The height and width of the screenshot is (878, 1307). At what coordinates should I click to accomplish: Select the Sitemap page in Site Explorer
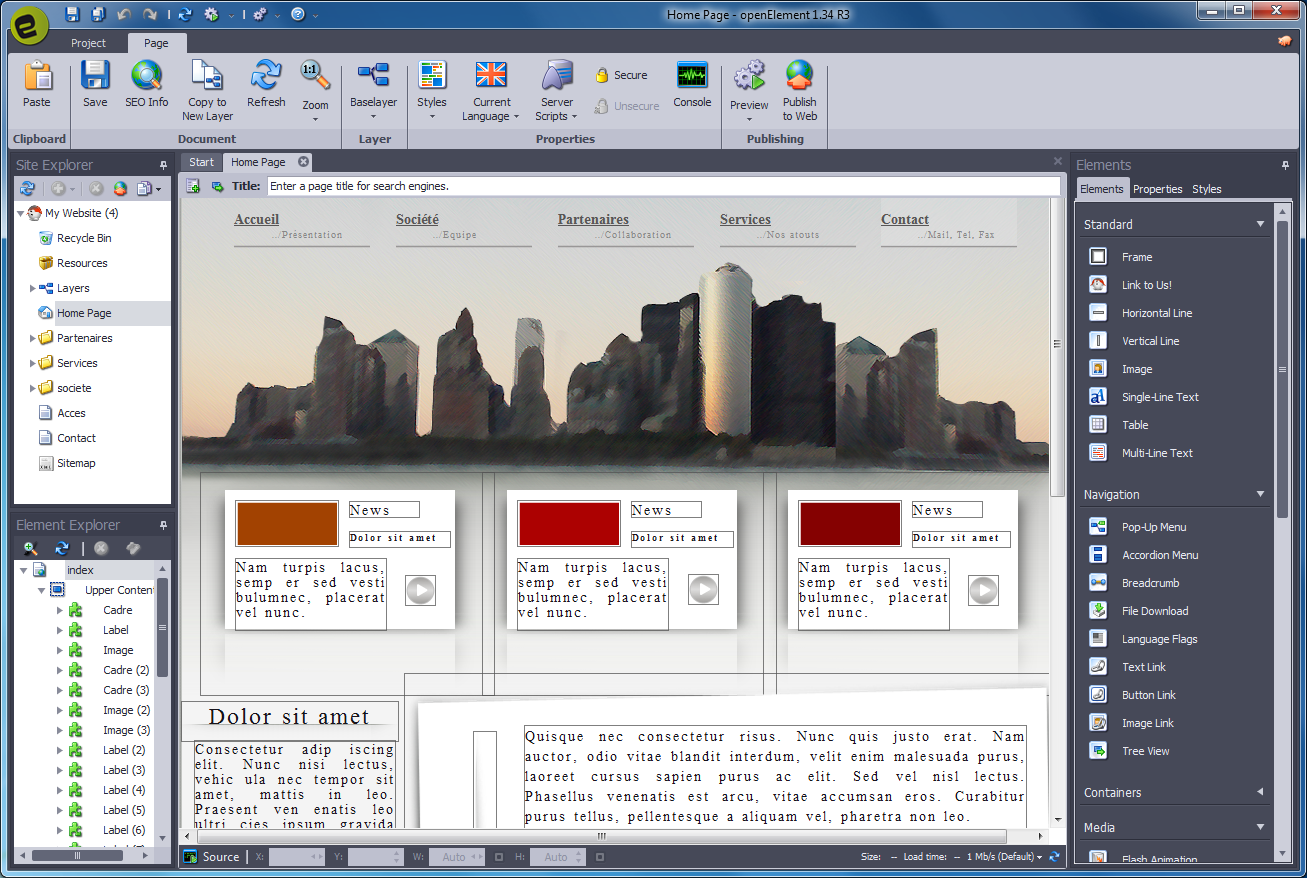click(x=67, y=463)
